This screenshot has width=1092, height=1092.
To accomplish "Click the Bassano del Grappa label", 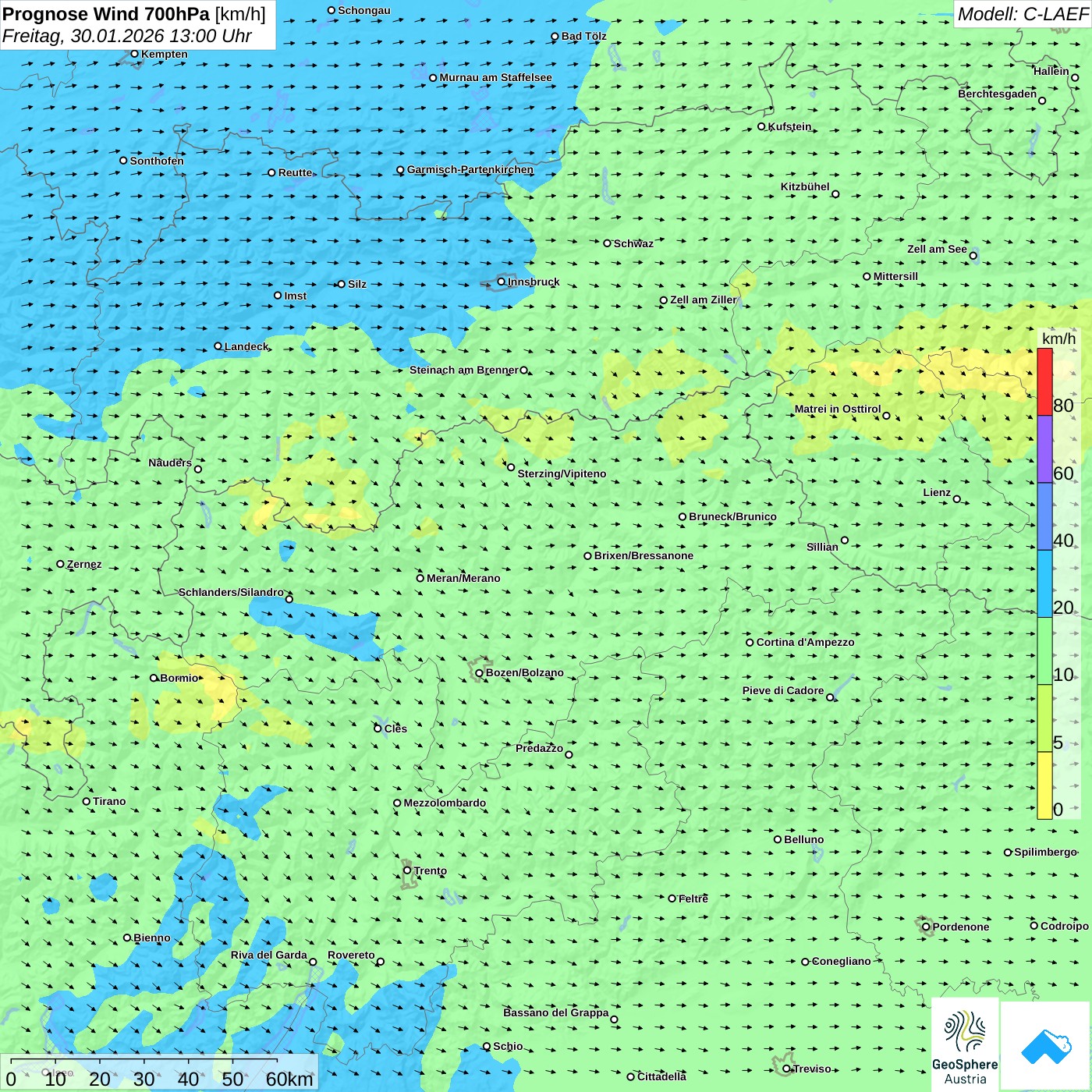I will click(556, 1012).
